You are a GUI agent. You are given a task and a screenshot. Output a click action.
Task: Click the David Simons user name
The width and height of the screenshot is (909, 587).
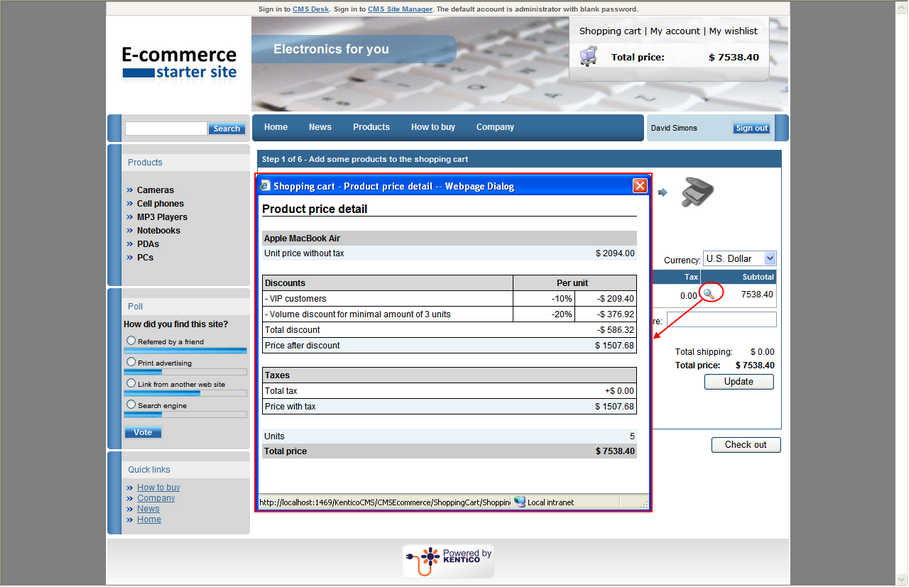click(x=674, y=128)
